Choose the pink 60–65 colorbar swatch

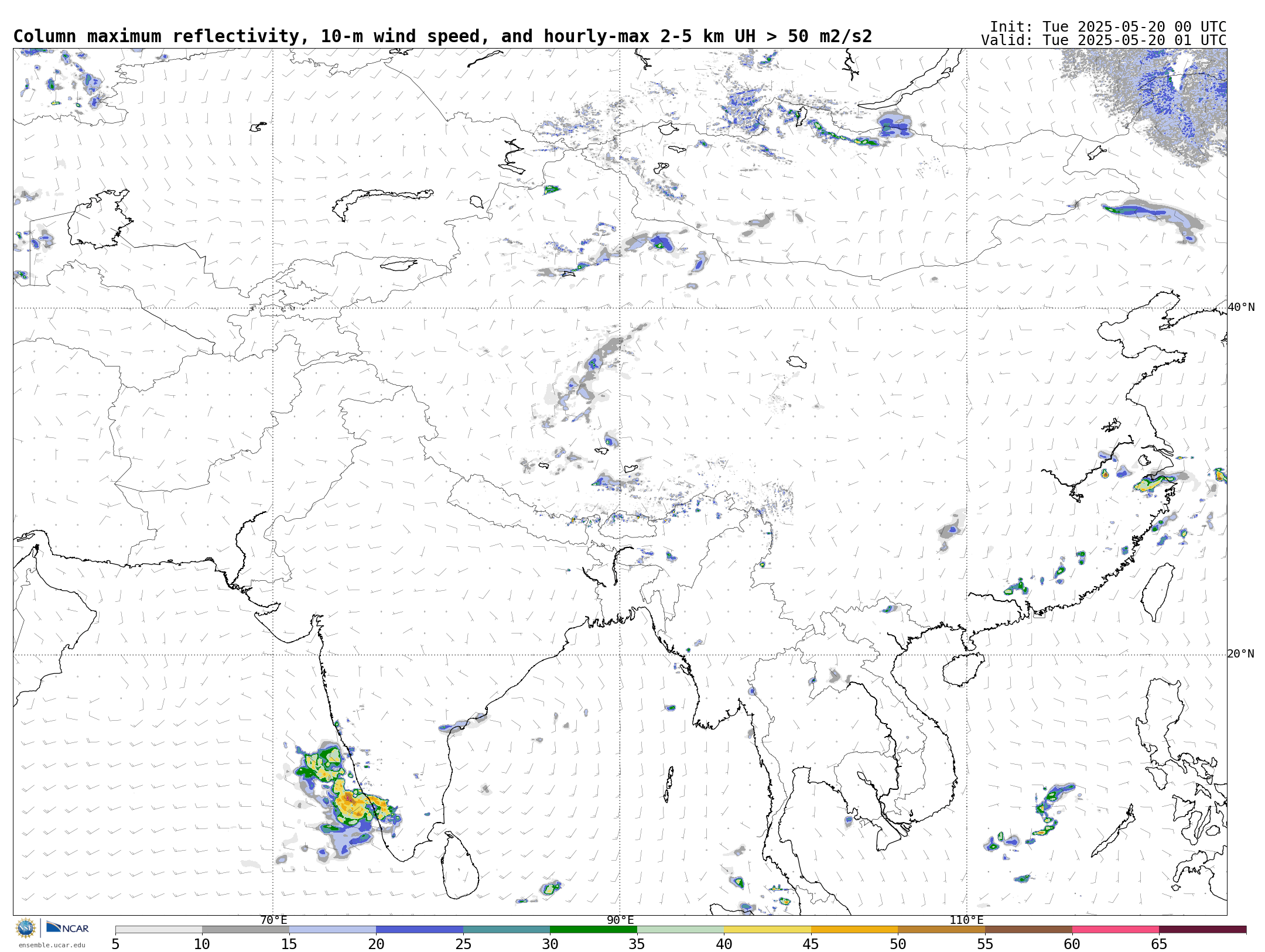1115,930
